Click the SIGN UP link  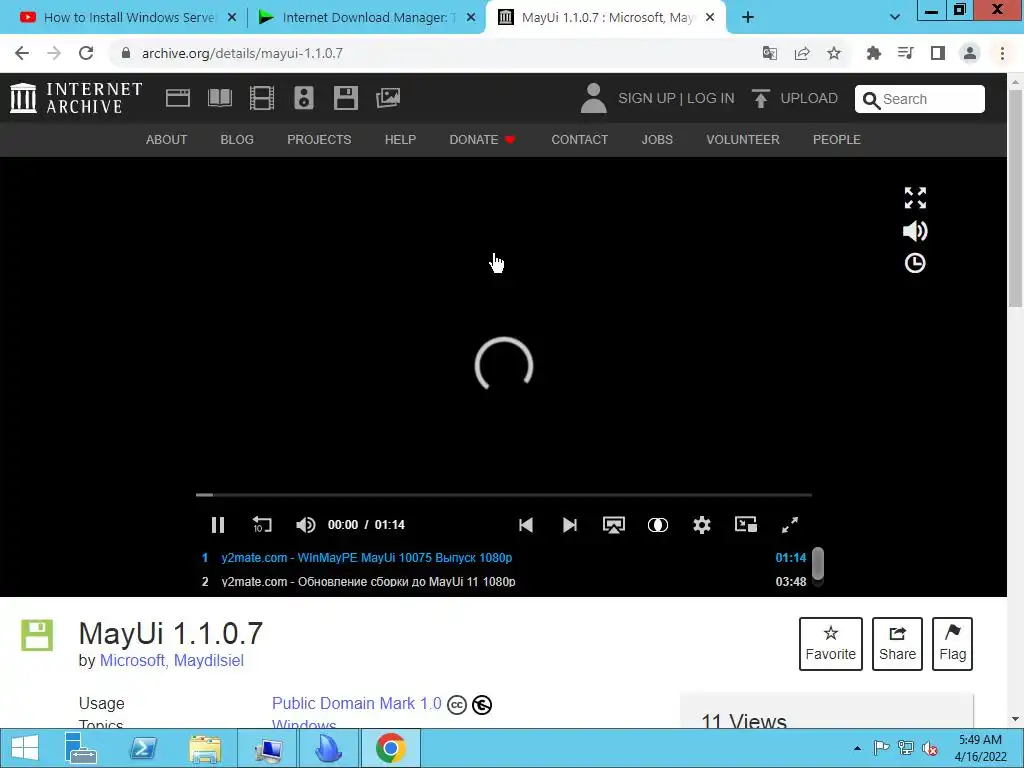click(647, 98)
